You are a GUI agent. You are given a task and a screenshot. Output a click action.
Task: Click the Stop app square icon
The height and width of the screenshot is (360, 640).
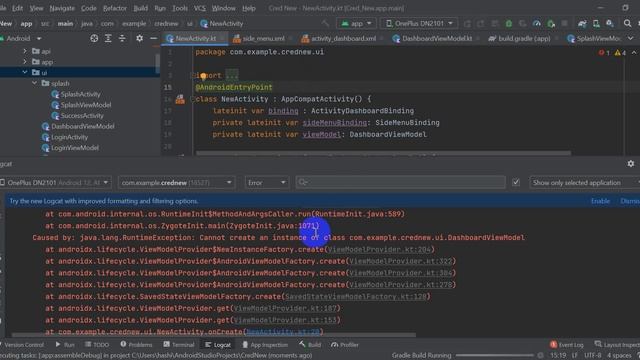click(564, 24)
